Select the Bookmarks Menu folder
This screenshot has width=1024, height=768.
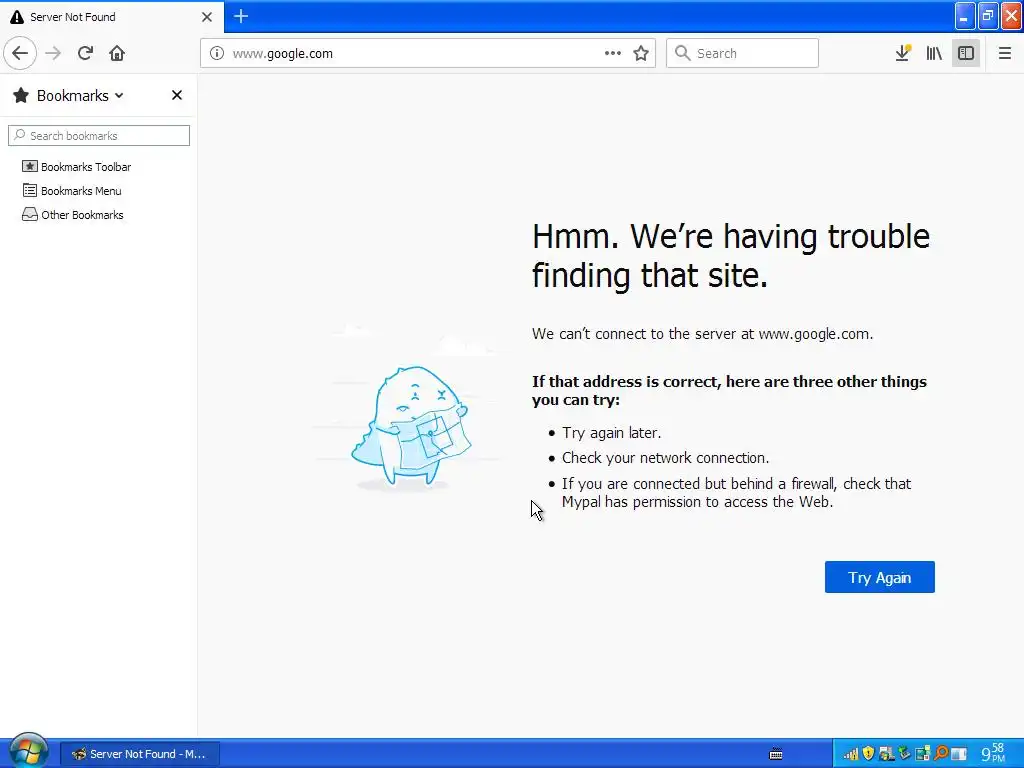pyautogui.click(x=72, y=191)
